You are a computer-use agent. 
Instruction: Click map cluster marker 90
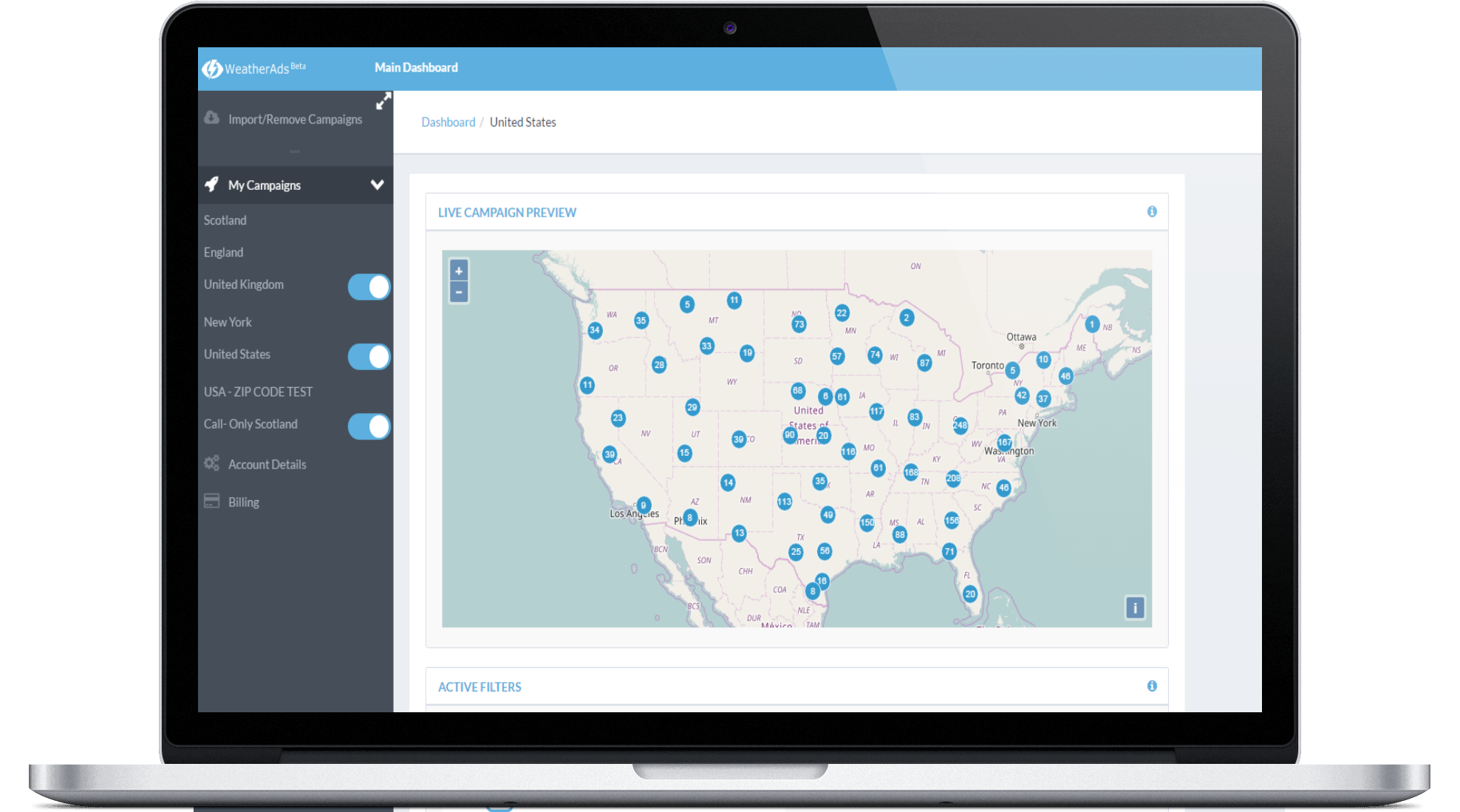point(790,435)
